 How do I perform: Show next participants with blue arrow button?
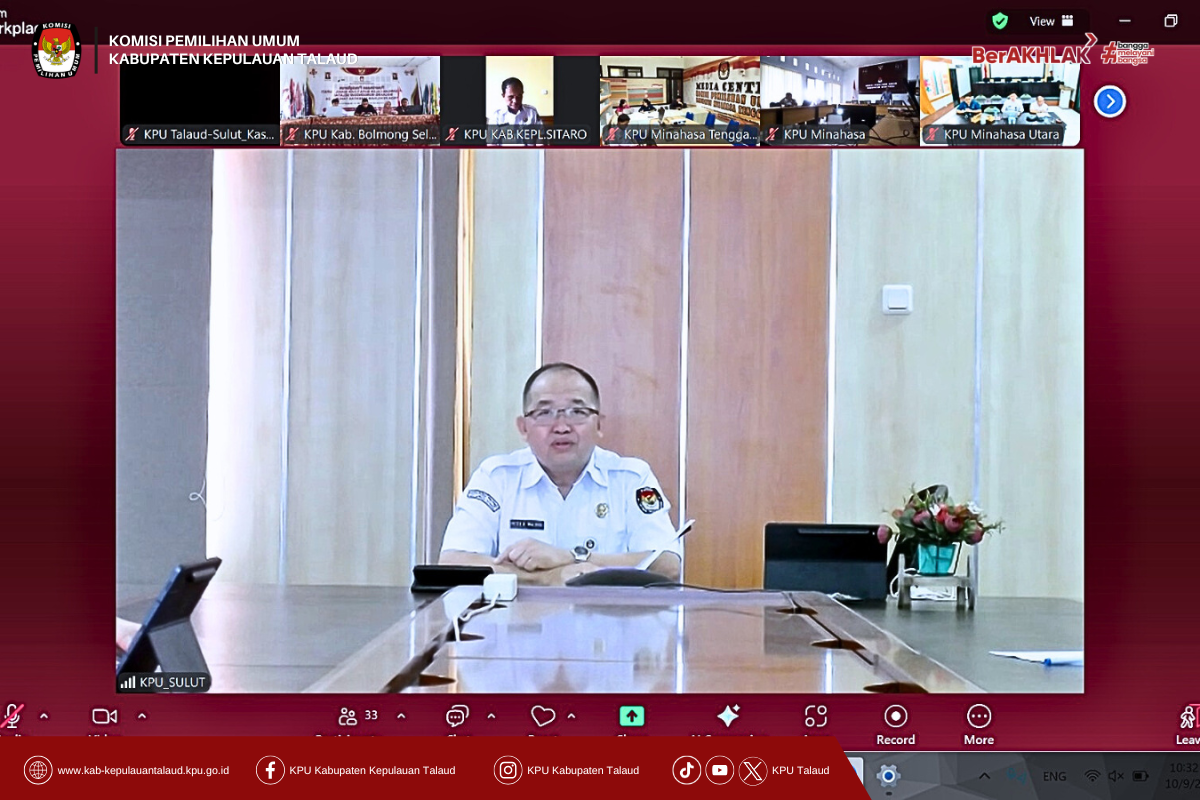pos(1110,101)
